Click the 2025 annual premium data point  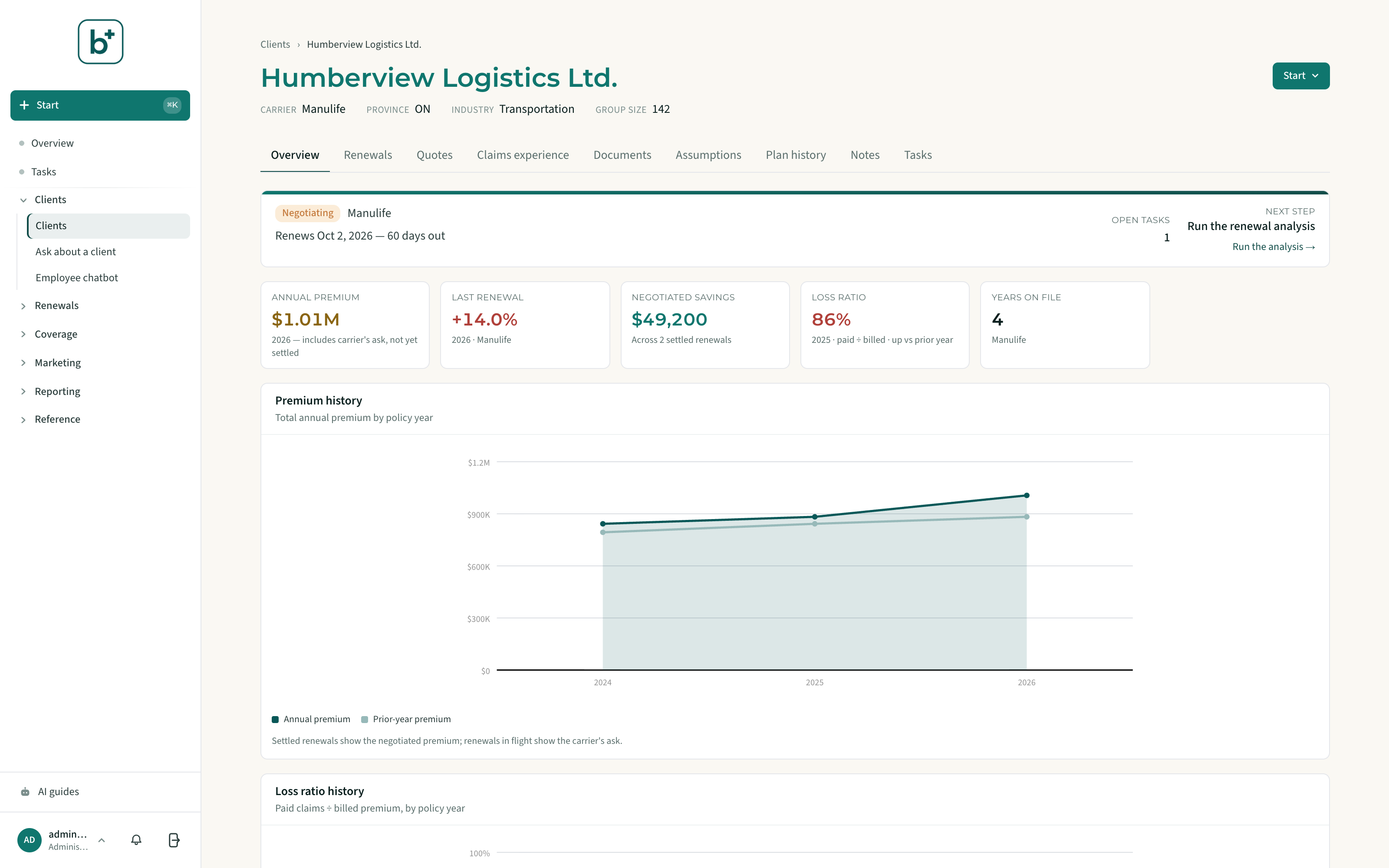(814, 516)
